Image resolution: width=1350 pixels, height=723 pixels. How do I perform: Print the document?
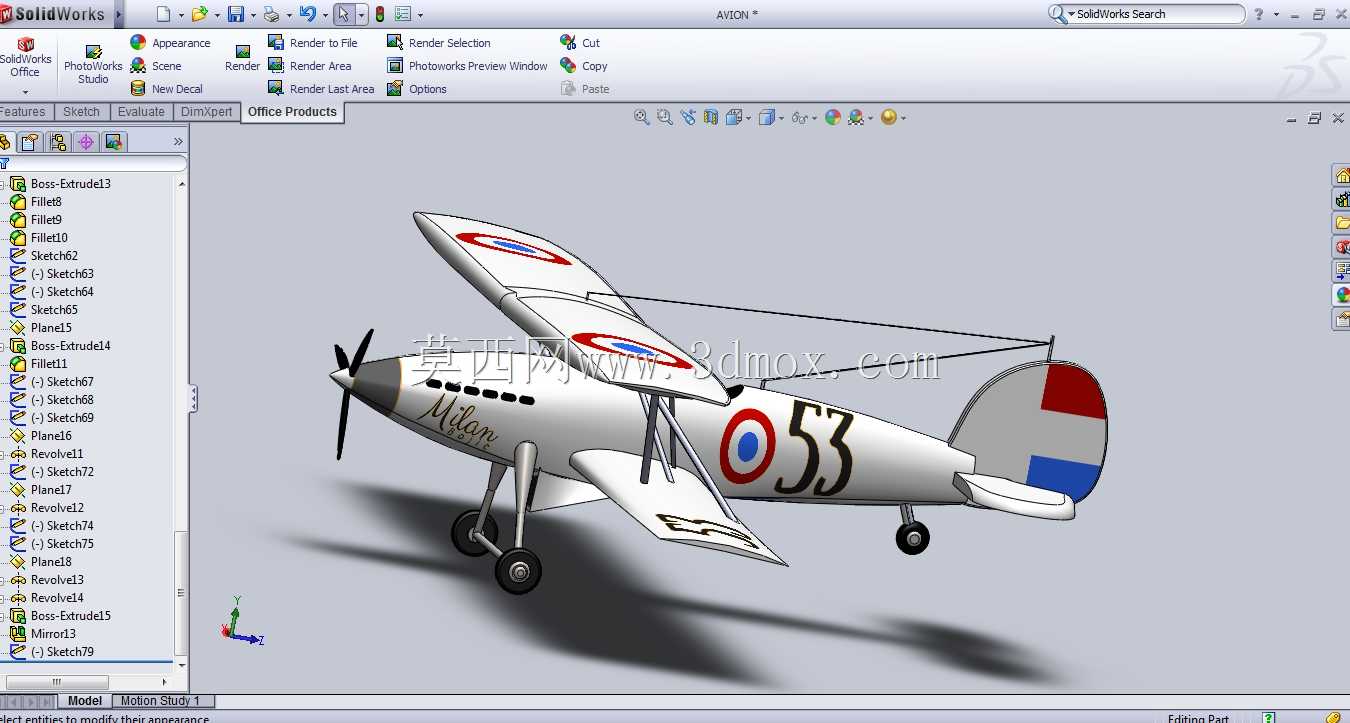tap(271, 14)
